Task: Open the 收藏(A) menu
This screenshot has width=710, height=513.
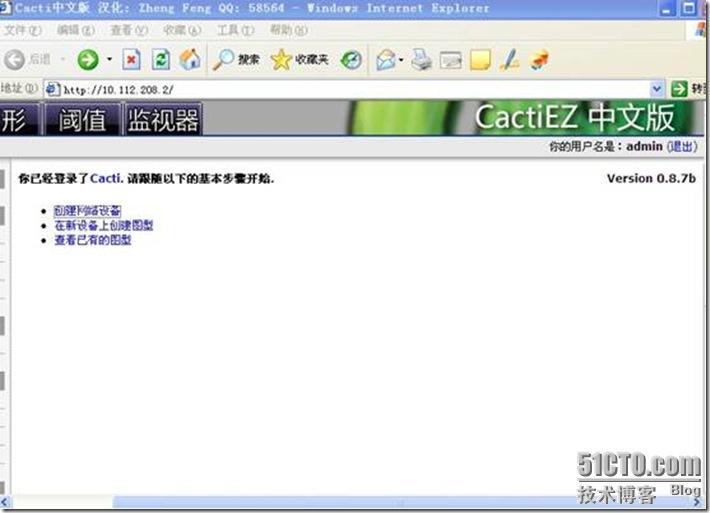Action: tap(182, 30)
